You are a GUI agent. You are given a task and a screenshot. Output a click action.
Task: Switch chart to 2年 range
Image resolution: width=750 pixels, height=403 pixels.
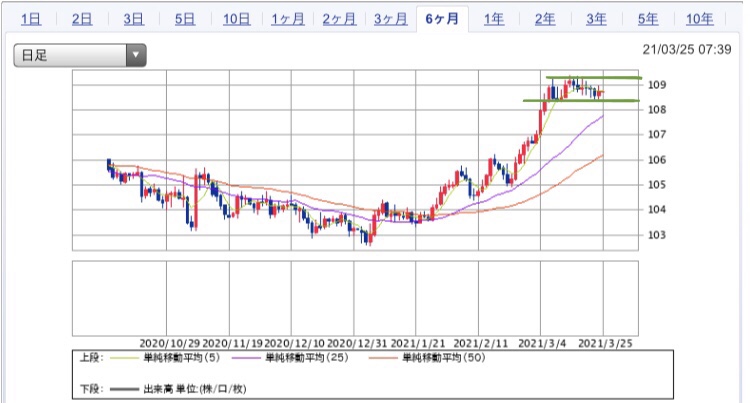point(545,19)
